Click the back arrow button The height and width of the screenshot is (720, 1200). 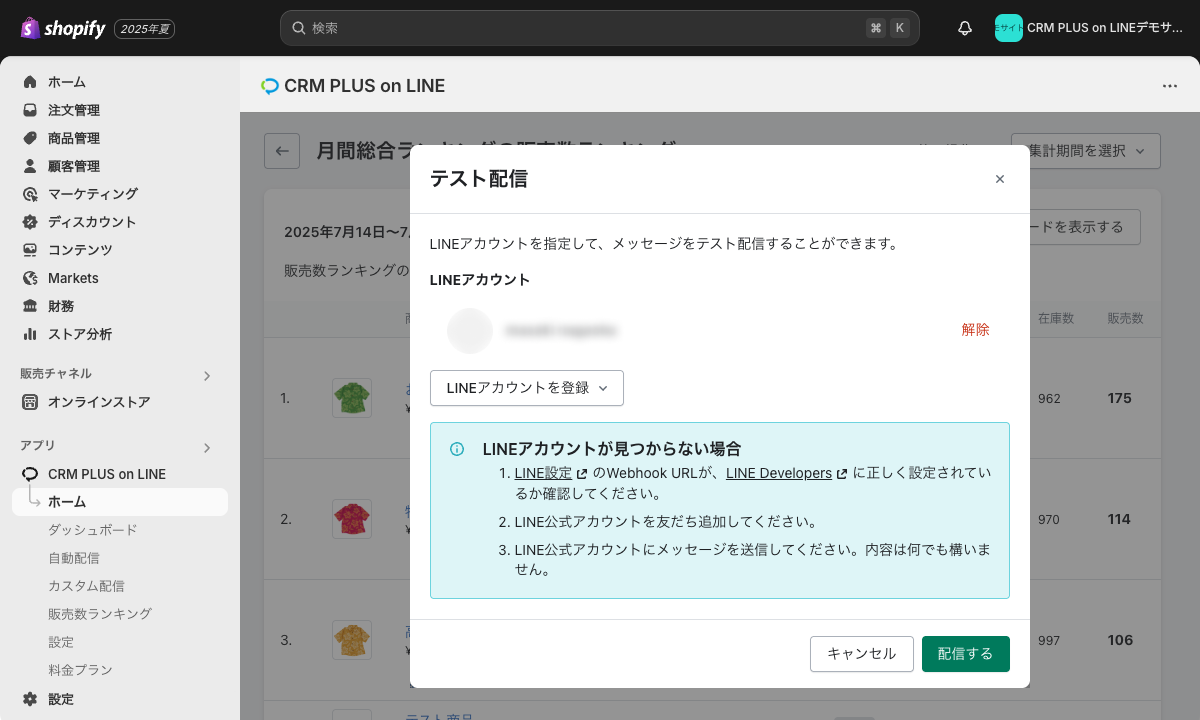[x=282, y=151]
